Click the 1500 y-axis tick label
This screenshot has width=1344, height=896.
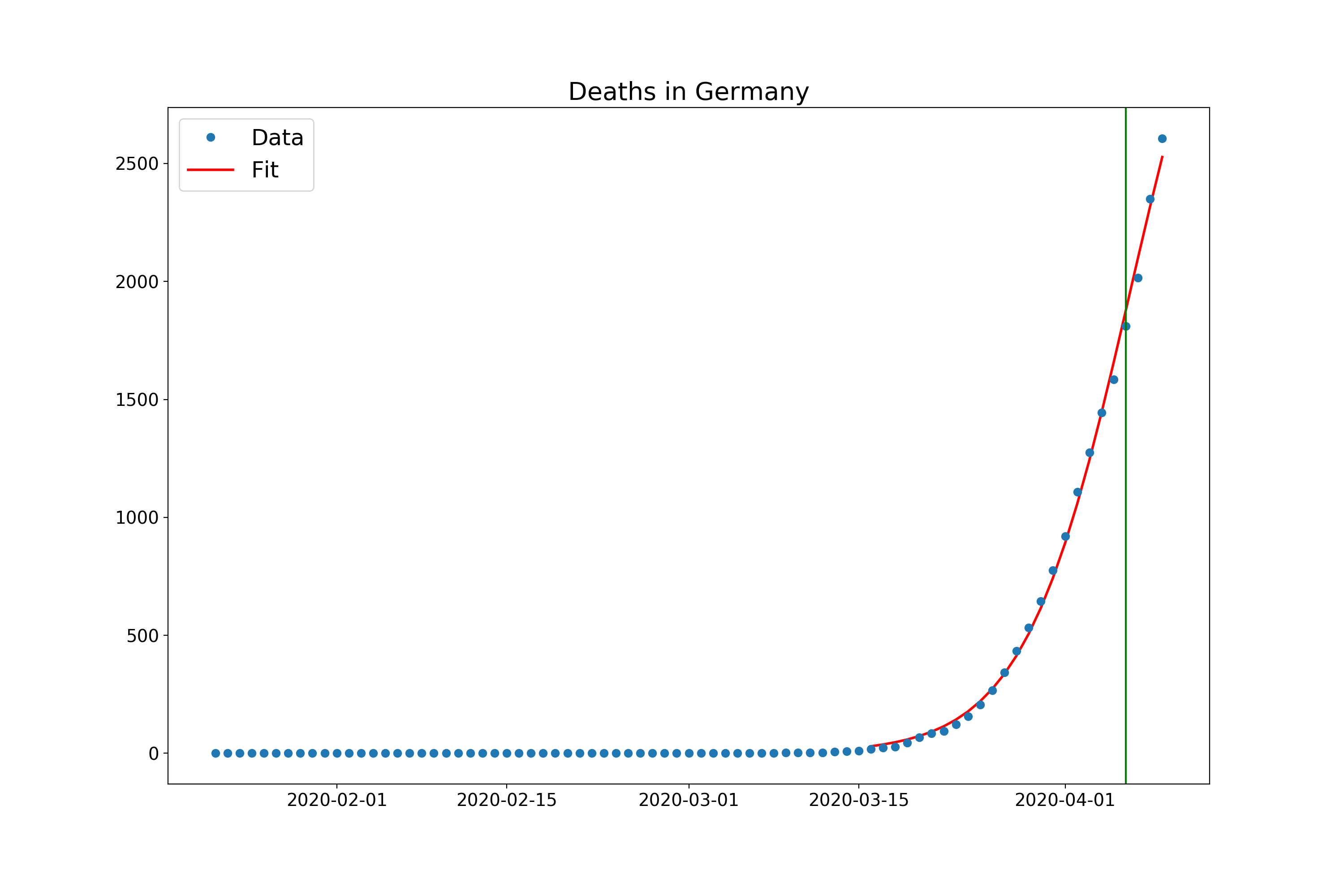pyautogui.click(x=137, y=400)
